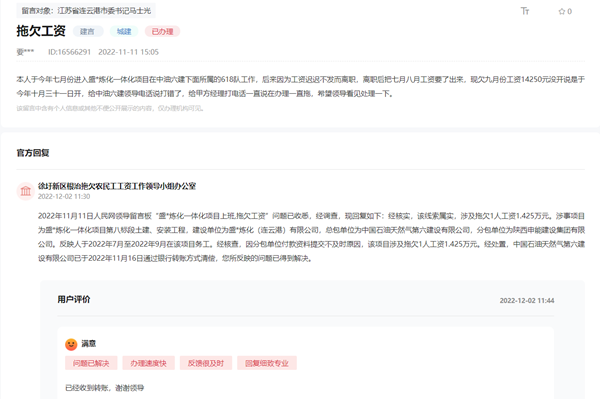Viewport: 600px width, 399px height.
Task: Click the replying office name 徐圩新区根治拖欠农民工工资
Action: point(117,186)
